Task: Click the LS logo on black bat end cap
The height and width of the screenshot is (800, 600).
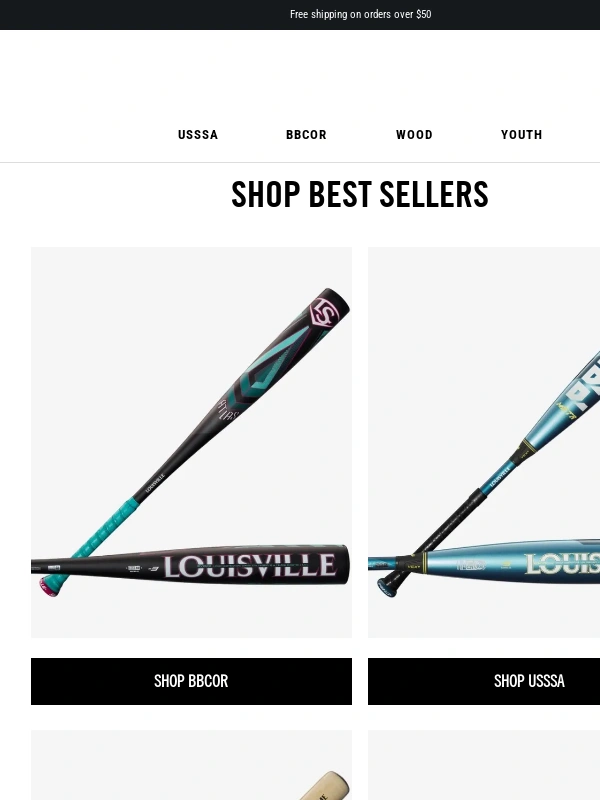Action: 325,312
